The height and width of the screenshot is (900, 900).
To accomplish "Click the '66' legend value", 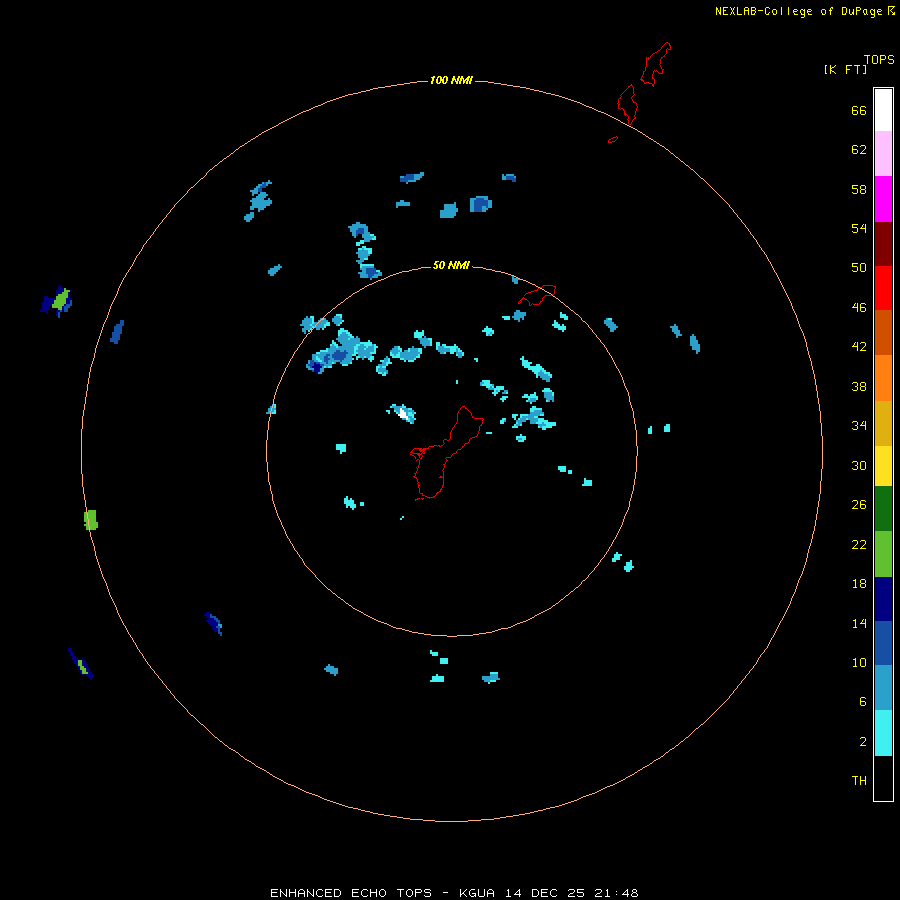I will coord(859,110).
